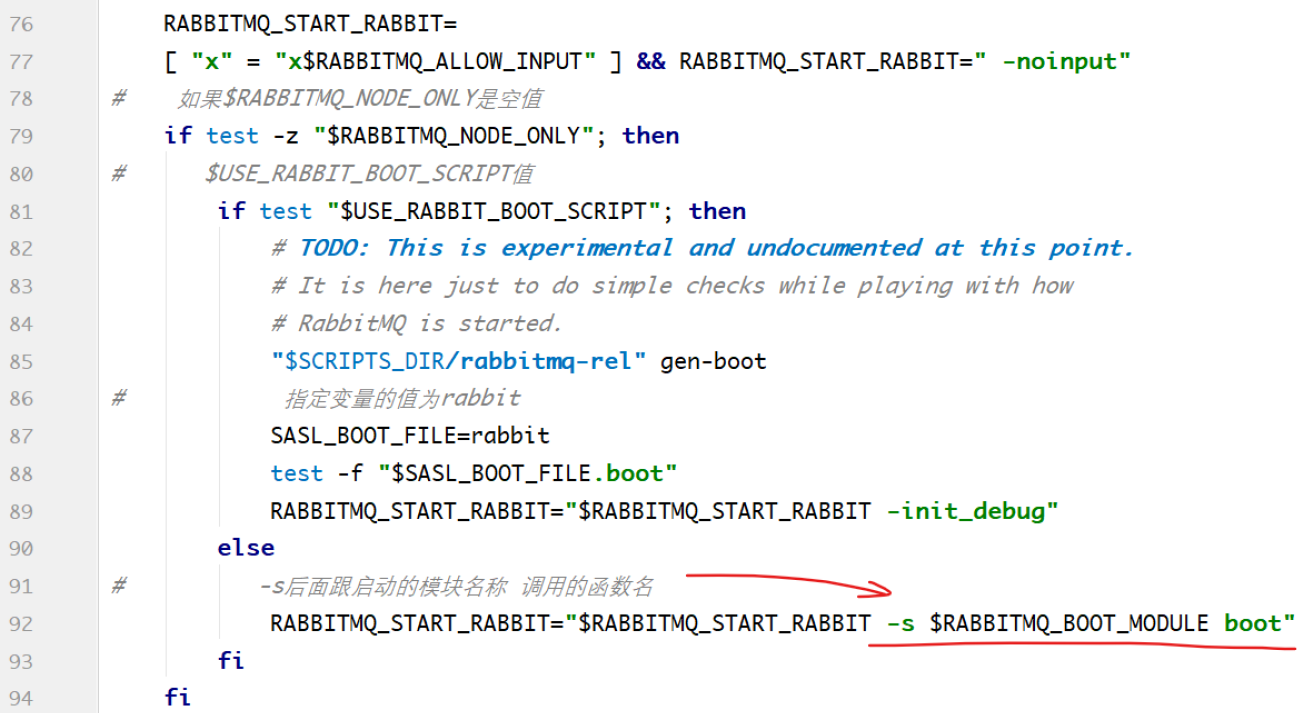Image resolution: width=1298 pixels, height=713 pixels.
Task: Click the else keyword on line 90
Action: click(x=246, y=548)
